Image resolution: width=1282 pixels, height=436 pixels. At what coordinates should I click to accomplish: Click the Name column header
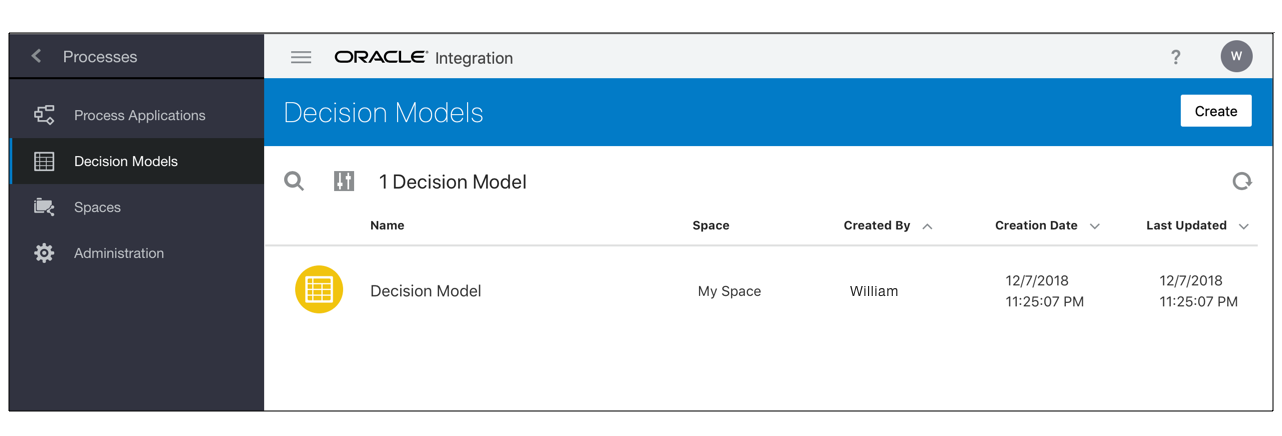tap(387, 226)
